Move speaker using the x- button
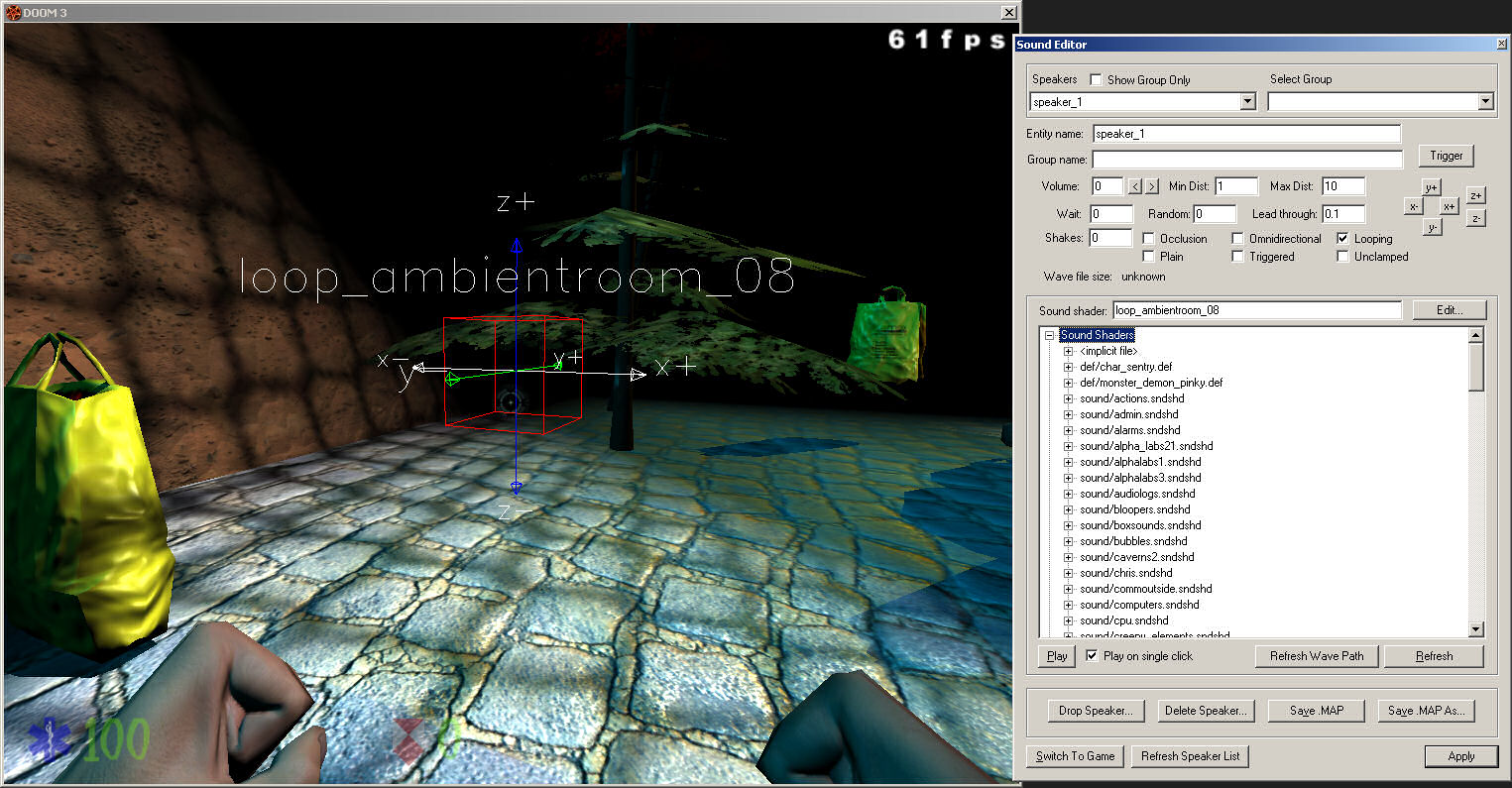The width and height of the screenshot is (1512, 788). pyautogui.click(x=1413, y=206)
